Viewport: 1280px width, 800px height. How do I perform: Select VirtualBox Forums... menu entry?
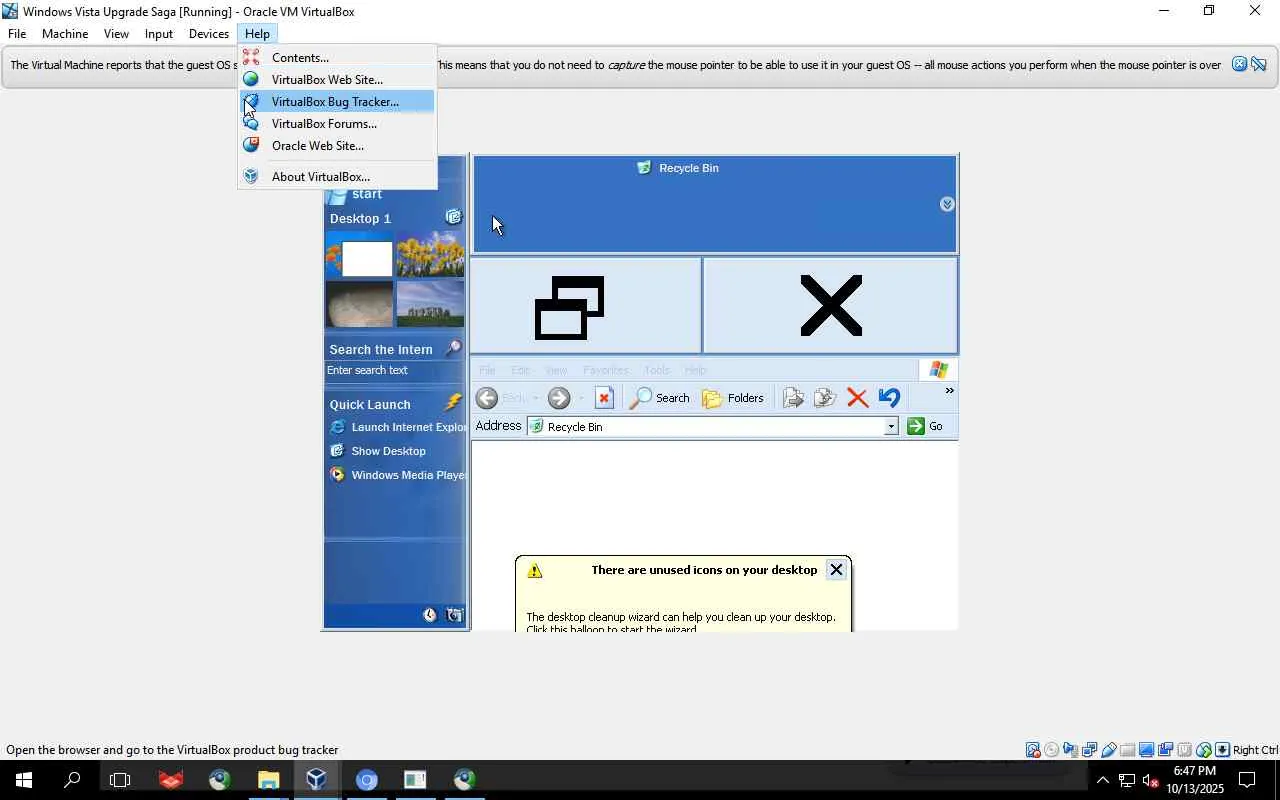coord(337,124)
